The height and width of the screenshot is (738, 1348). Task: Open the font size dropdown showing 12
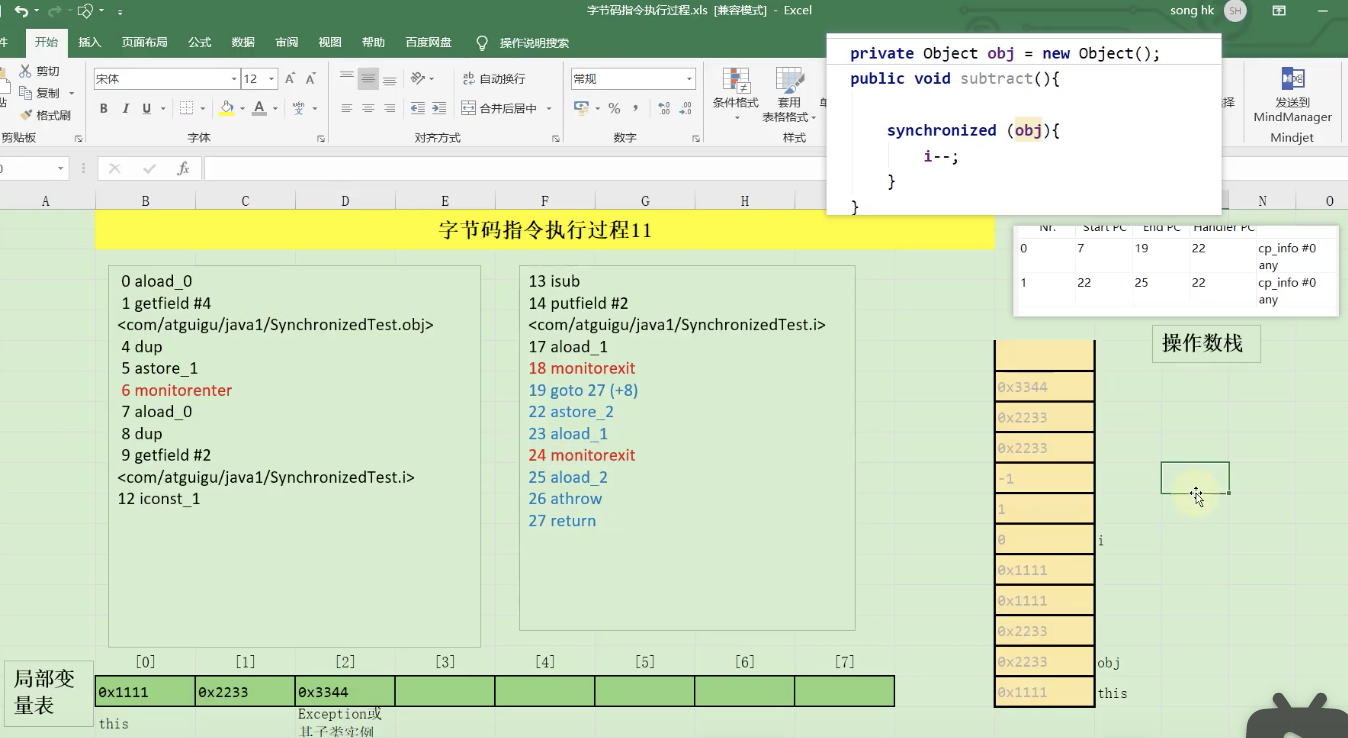click(272, 79)
